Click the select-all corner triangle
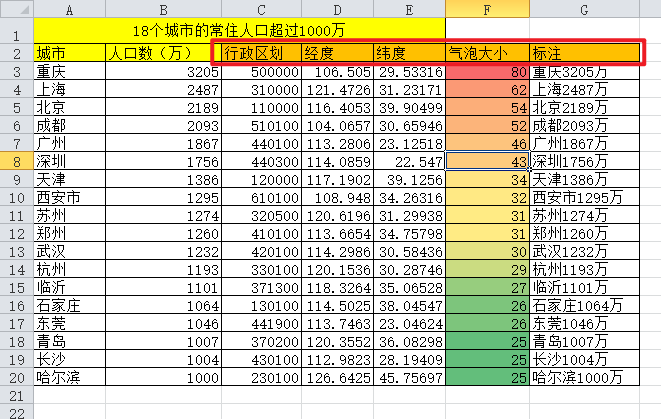Viewport: 661px width, 419px height. (17, 8)
